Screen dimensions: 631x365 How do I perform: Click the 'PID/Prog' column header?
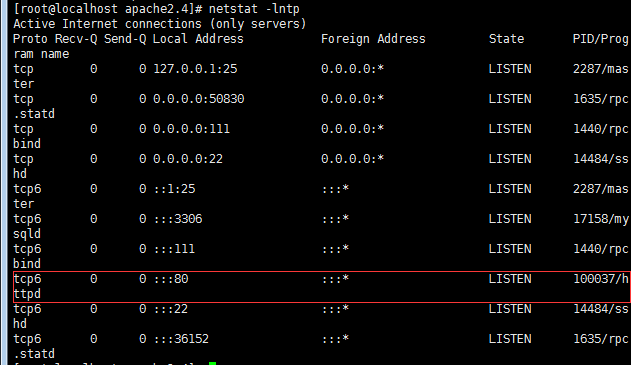point(600,39)
